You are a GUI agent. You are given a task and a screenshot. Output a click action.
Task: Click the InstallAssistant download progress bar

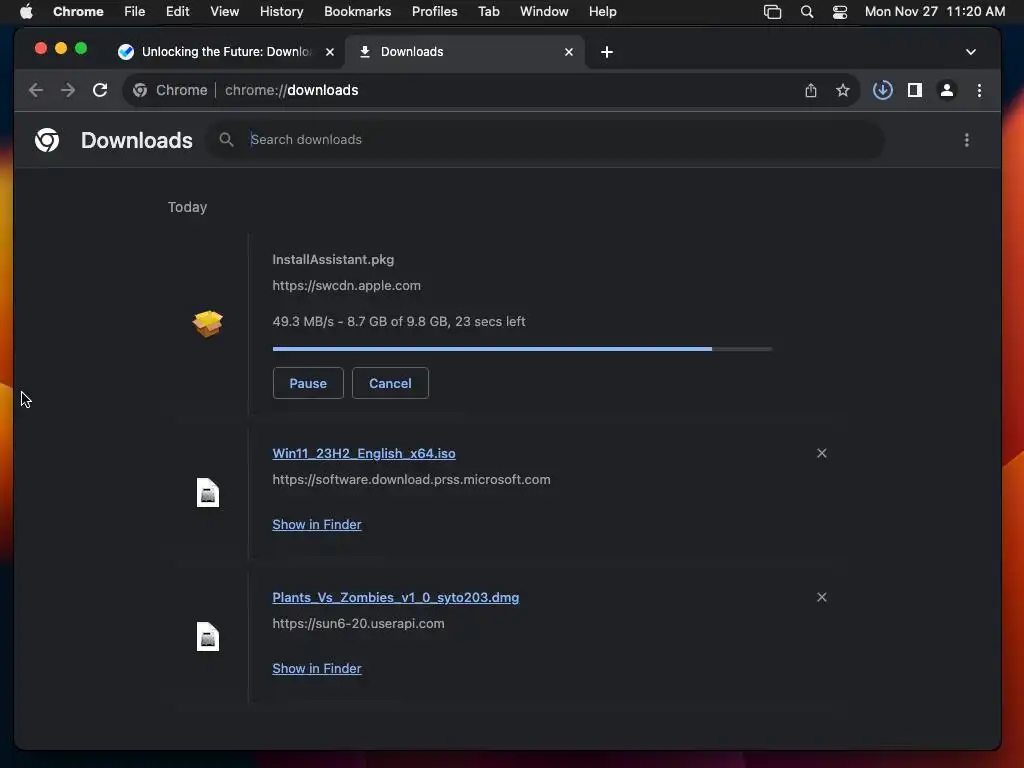click(x=522, y=349)
